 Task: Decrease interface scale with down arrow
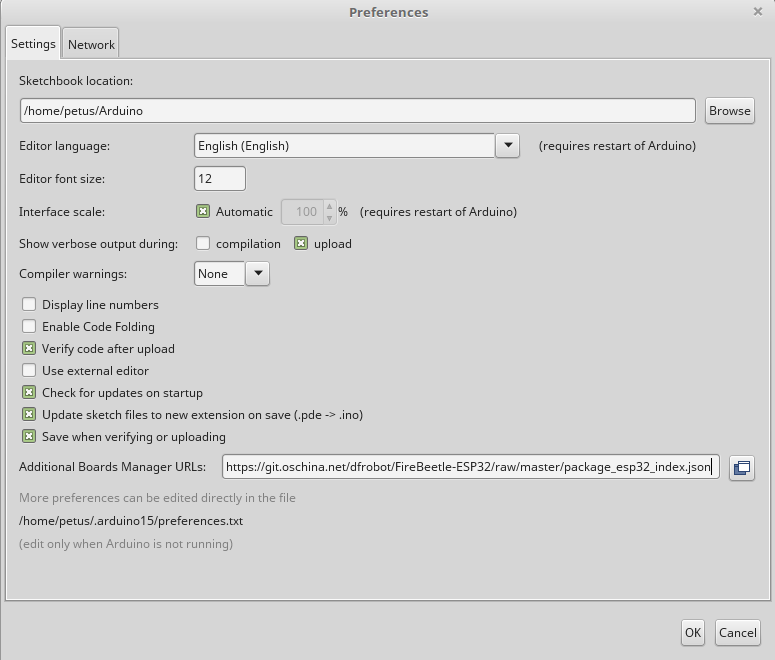coord(329,218)
